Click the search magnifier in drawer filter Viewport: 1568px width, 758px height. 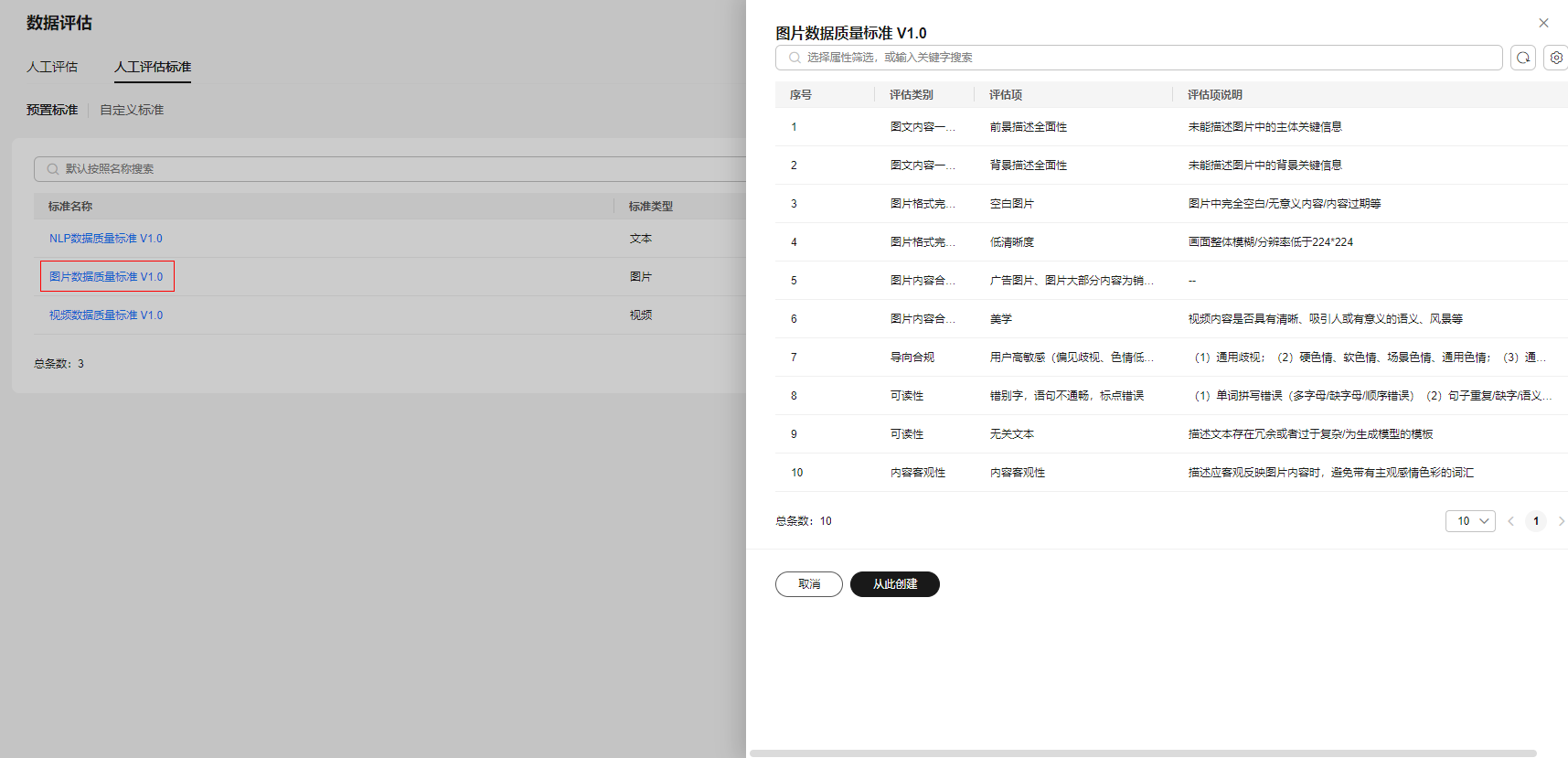click(795, 58)
